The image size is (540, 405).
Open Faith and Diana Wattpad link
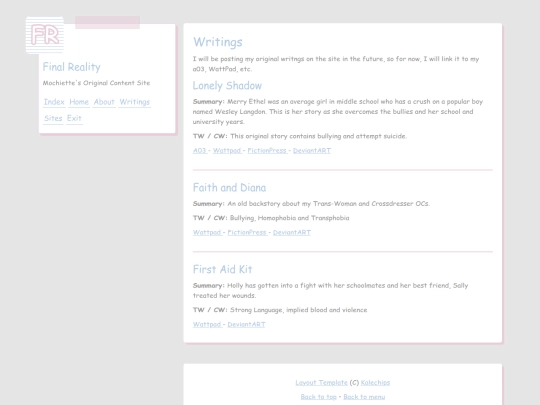(208, 232)
